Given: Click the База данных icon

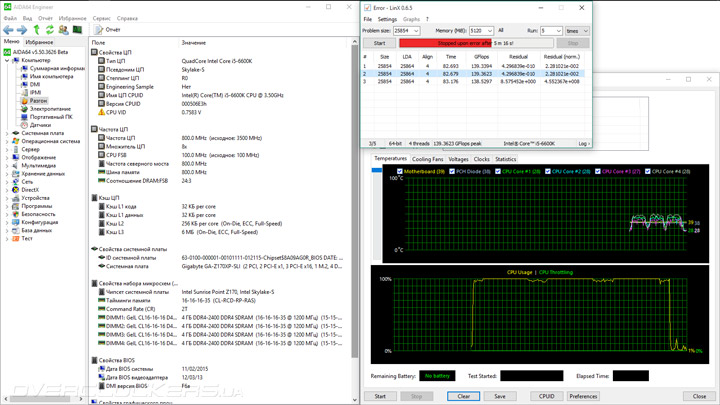Looking at the screenshot, I should [16, 231].
